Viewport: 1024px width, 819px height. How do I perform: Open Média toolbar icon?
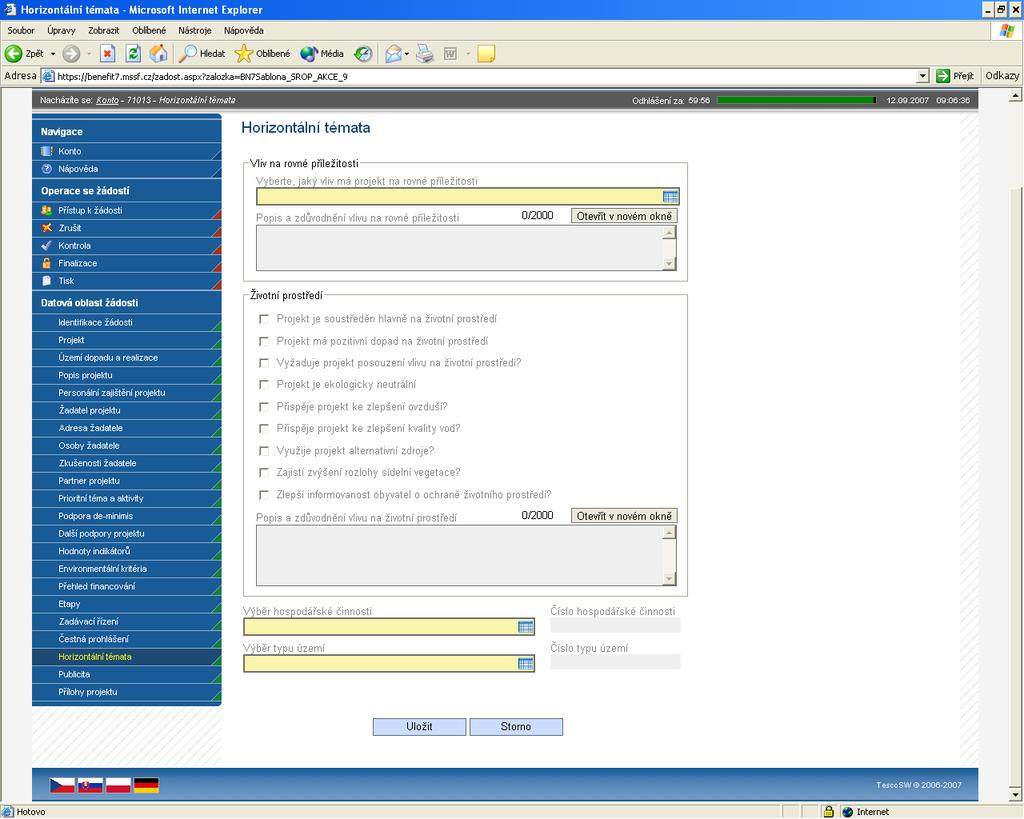pyautogui.click(x=309, y=54)
